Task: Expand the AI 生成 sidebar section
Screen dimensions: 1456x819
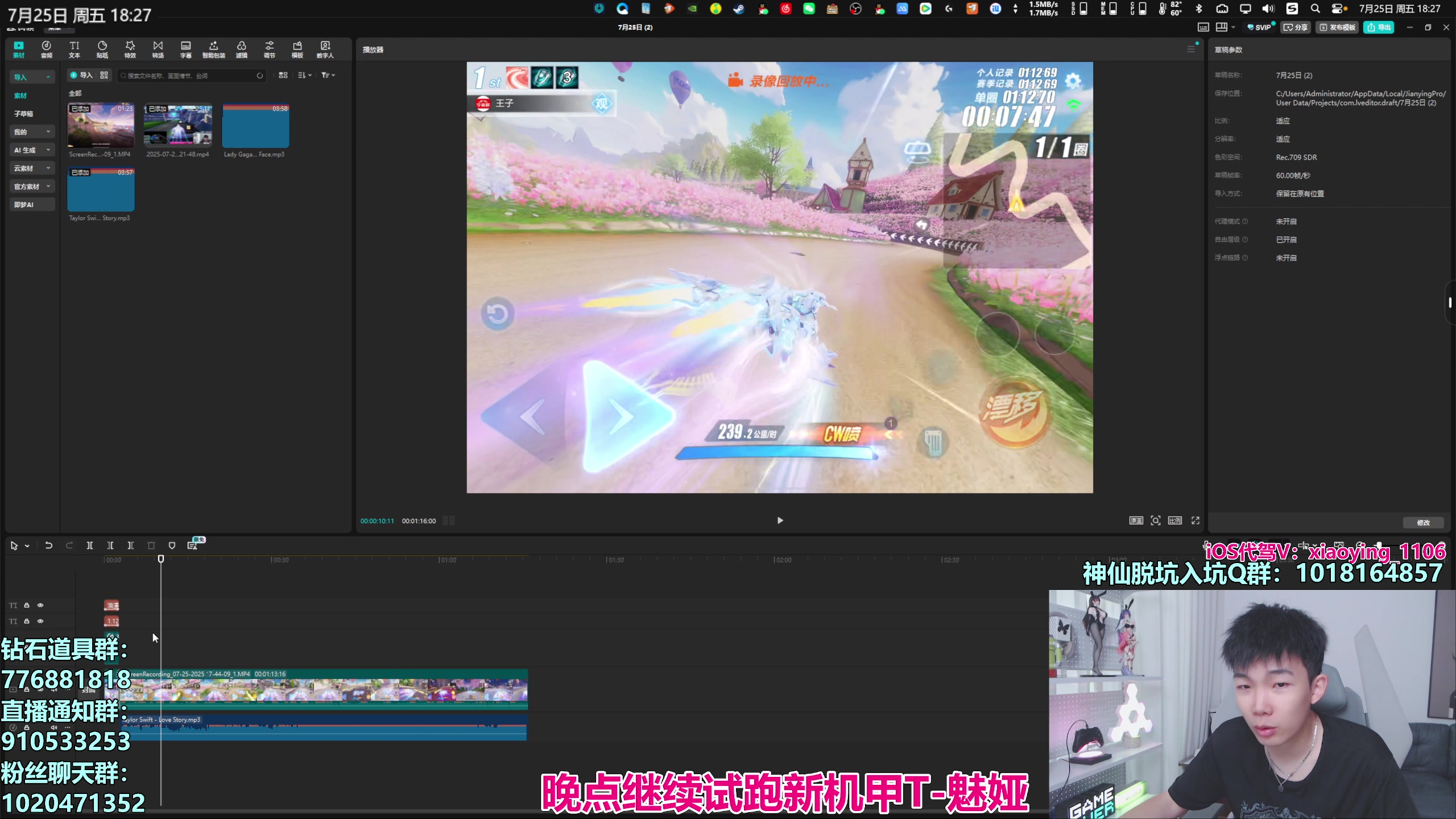Action: [32, 150]
